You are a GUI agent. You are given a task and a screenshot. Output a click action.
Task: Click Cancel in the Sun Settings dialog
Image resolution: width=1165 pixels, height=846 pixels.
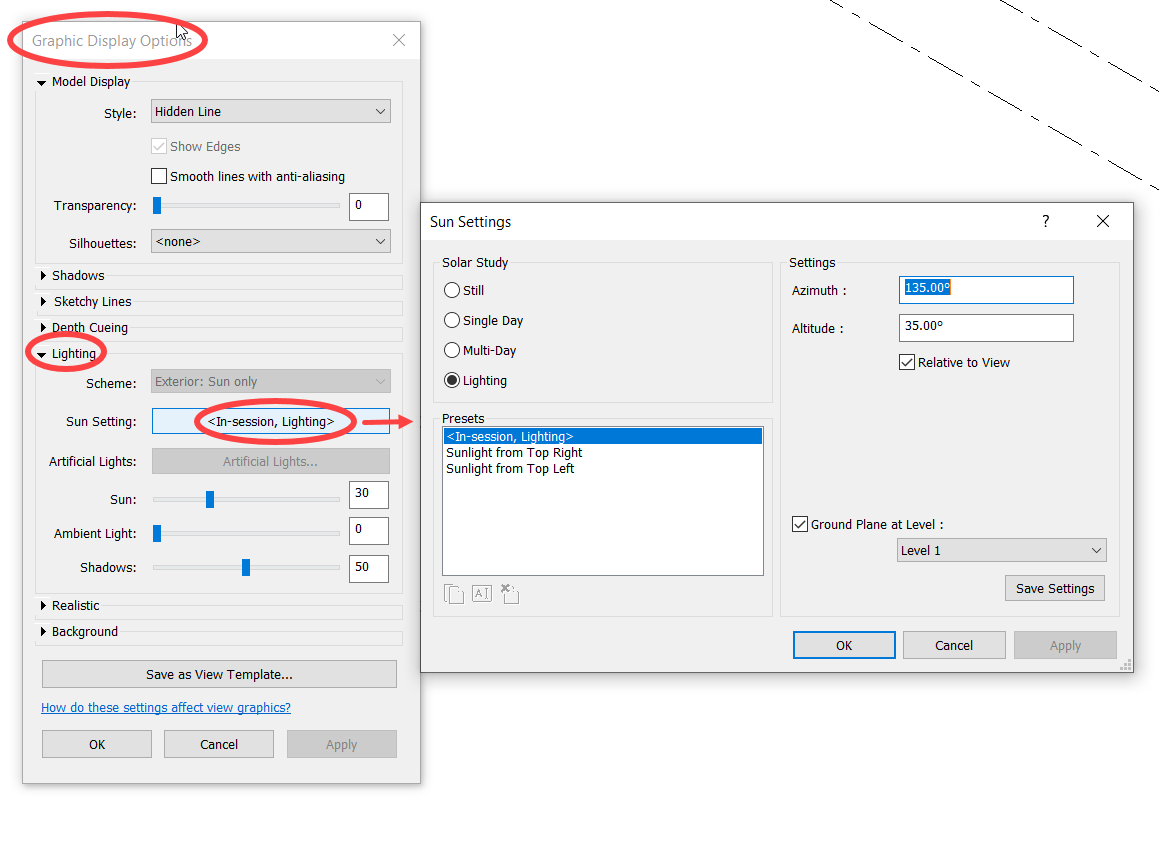(x=954, y=645)
